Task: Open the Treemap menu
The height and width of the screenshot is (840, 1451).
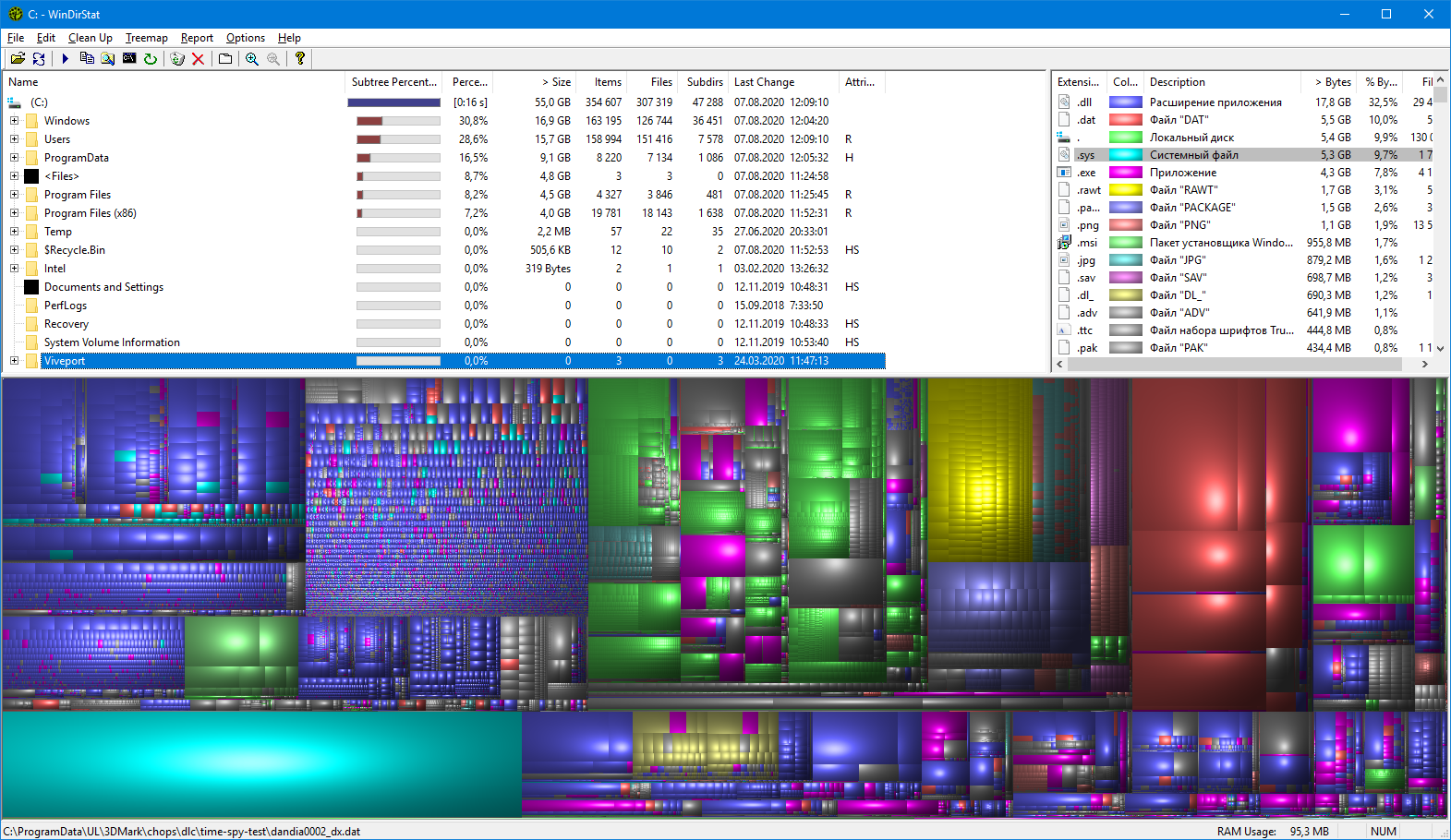Action: coord(147,38)
